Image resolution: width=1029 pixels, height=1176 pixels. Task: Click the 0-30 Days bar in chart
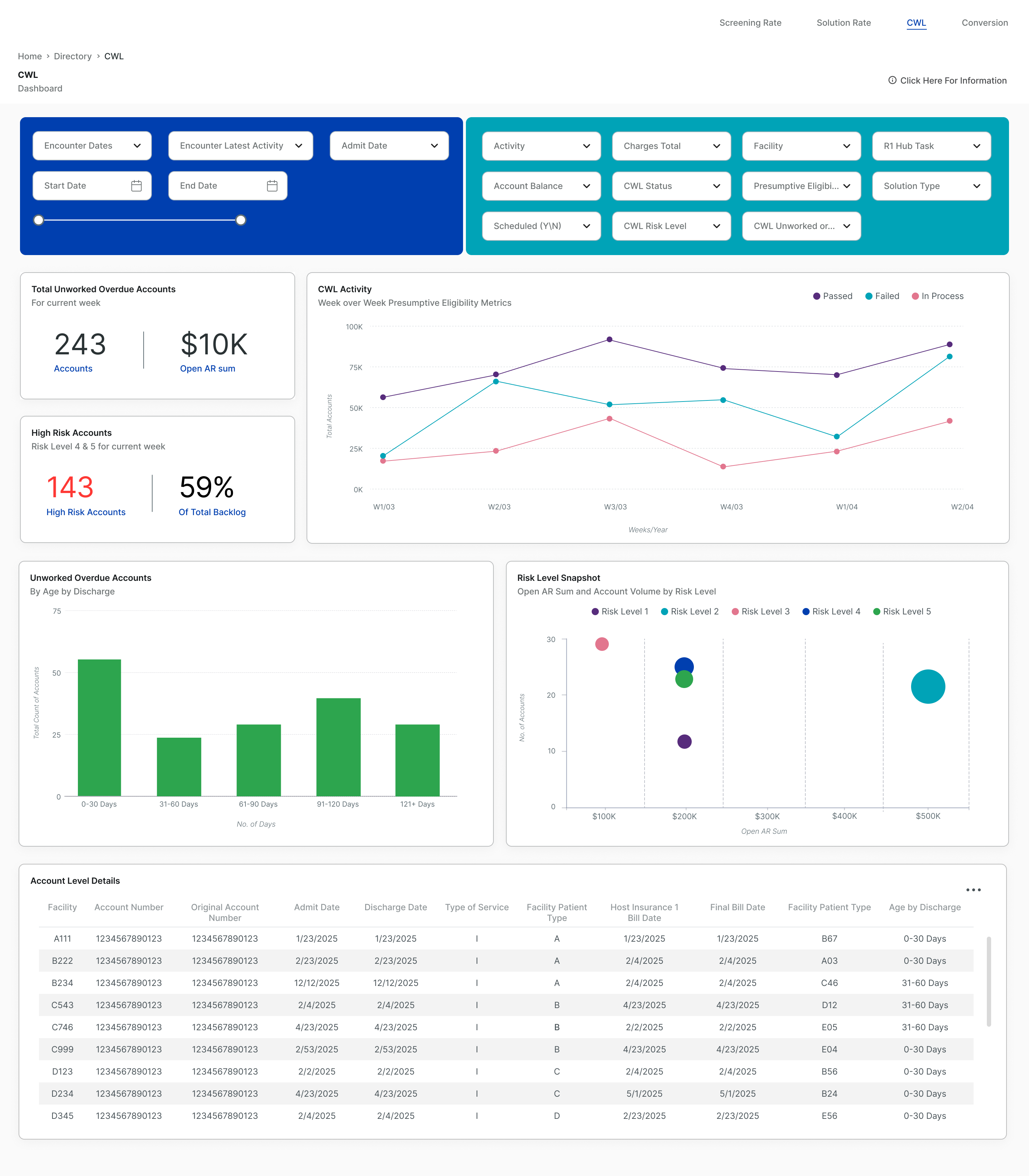[99, 728]
